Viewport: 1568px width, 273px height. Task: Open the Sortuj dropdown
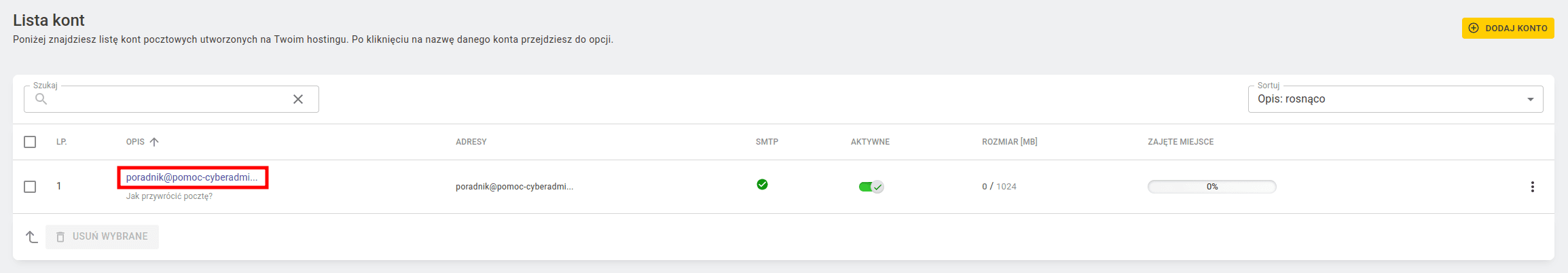1395,99
